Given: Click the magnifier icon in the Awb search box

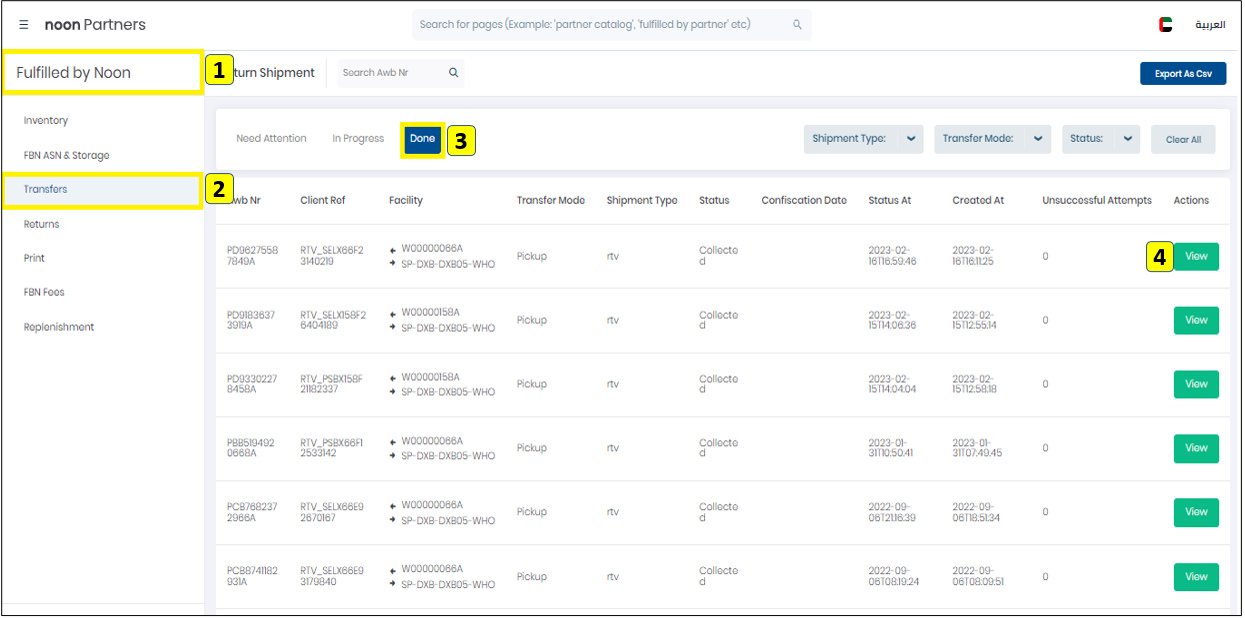Looking at the screenshot, I should click(453, 72).
